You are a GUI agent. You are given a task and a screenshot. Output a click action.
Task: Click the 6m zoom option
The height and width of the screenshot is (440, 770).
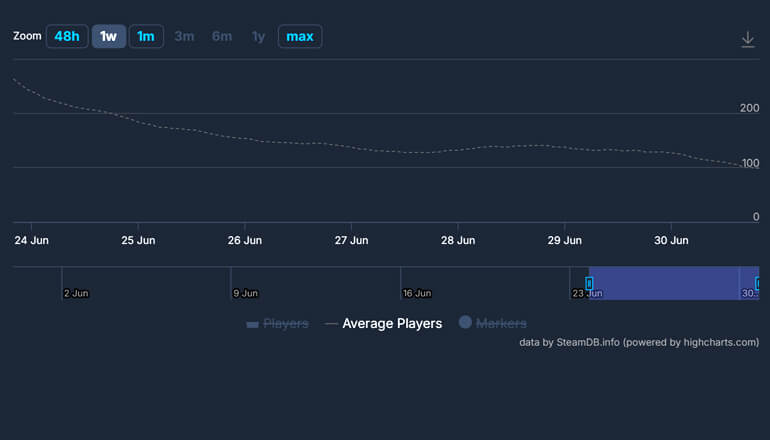[x=222, y=37]
